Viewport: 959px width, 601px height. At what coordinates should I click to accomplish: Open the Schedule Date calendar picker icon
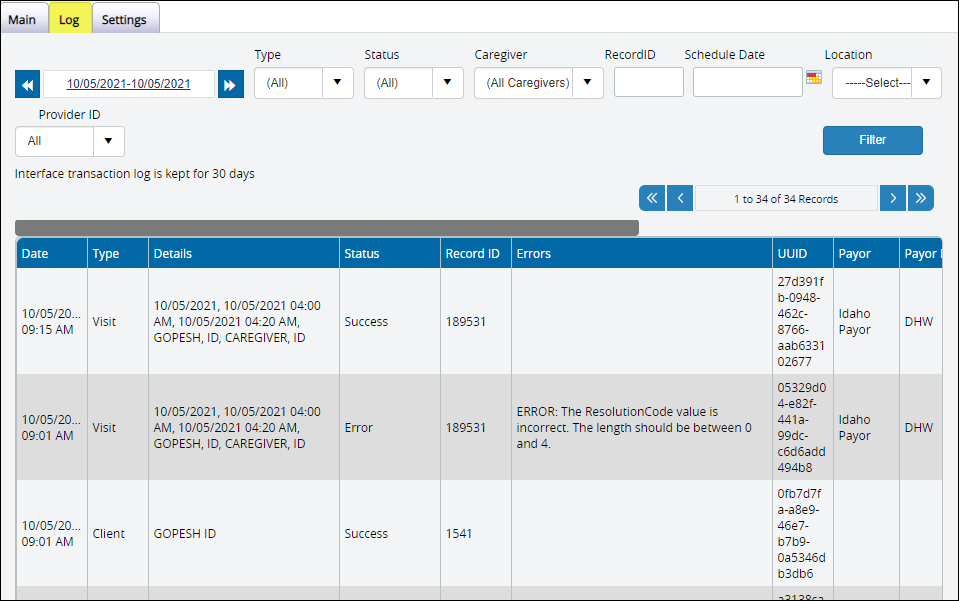813,78
